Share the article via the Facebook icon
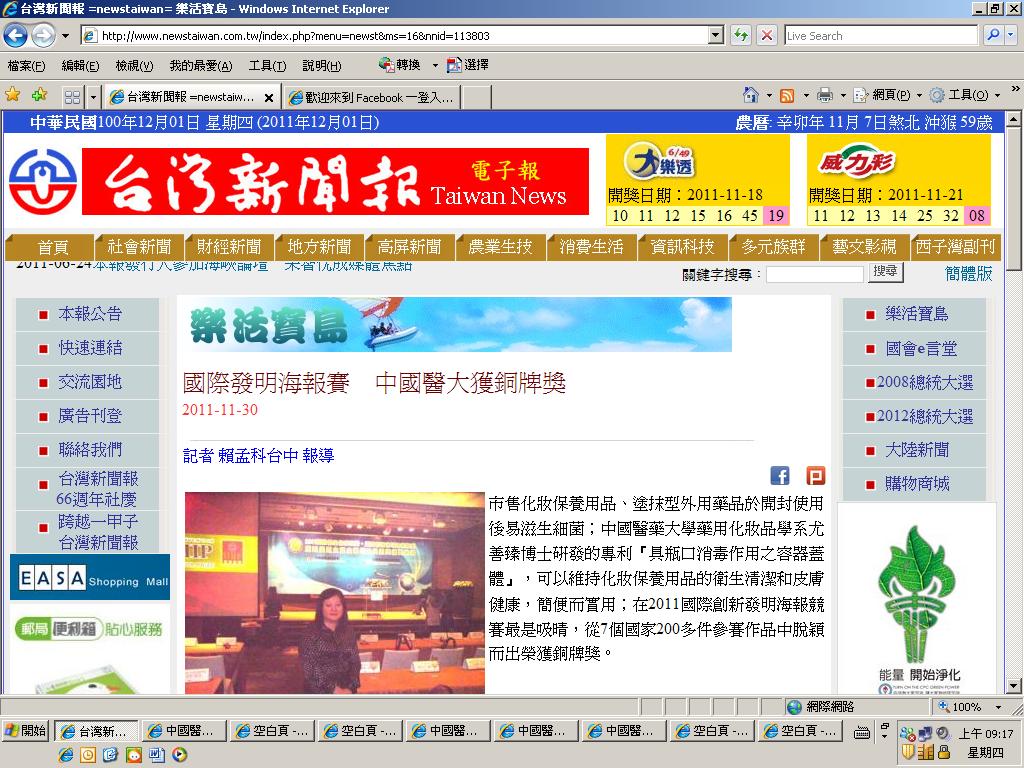This screenshot has width=1024, height=768. (780, 475)
